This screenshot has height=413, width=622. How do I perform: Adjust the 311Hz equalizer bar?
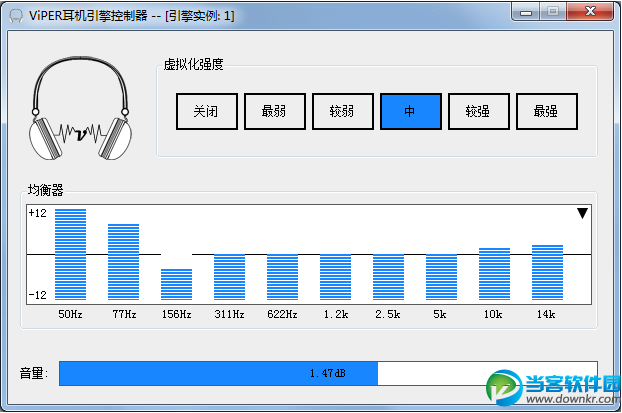tap(229, 277)
